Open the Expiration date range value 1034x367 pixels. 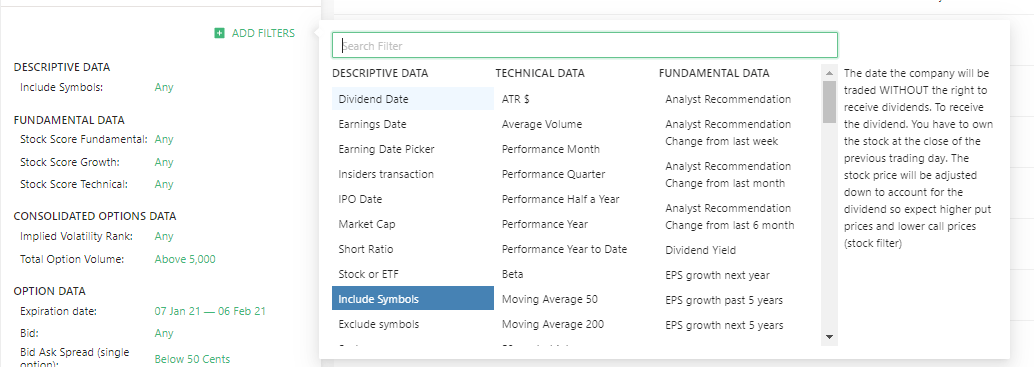tap(210, 311)
